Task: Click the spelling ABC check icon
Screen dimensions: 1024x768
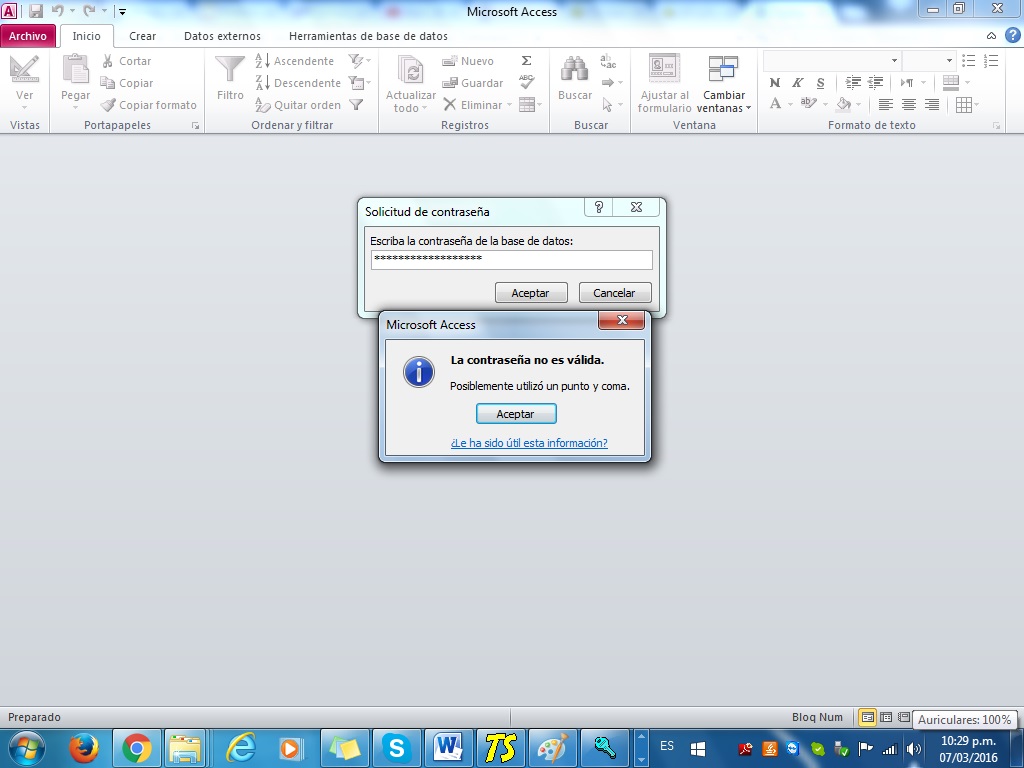Action: pos(526,82)
